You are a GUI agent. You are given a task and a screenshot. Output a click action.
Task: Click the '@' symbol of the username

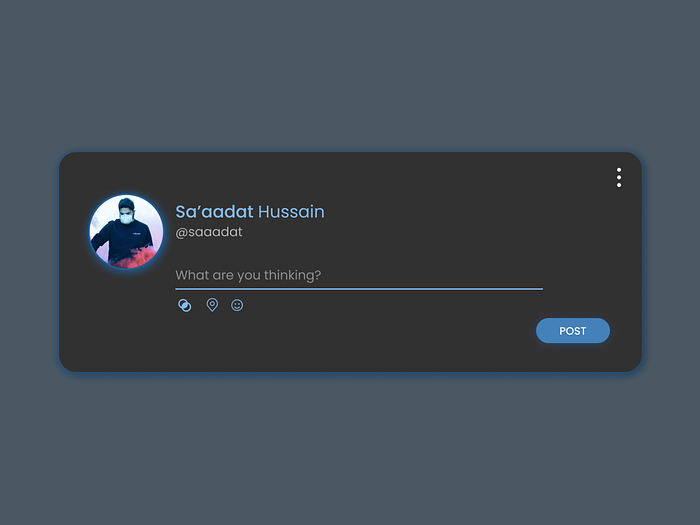click(x=181, y=233)
